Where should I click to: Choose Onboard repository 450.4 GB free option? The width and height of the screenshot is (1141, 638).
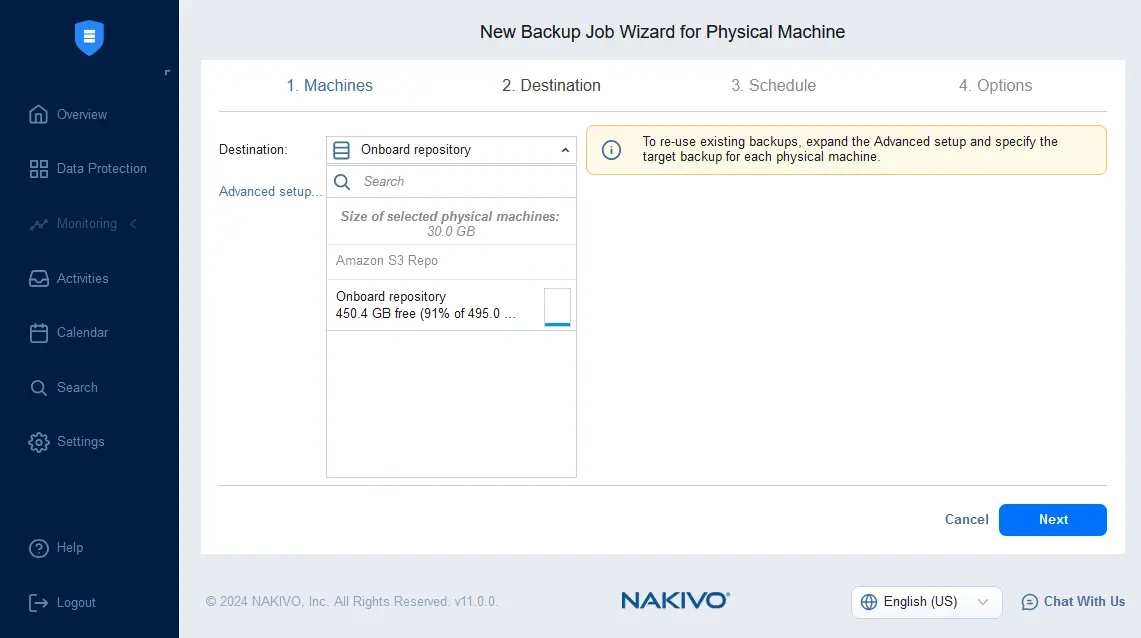coord(451,306)
